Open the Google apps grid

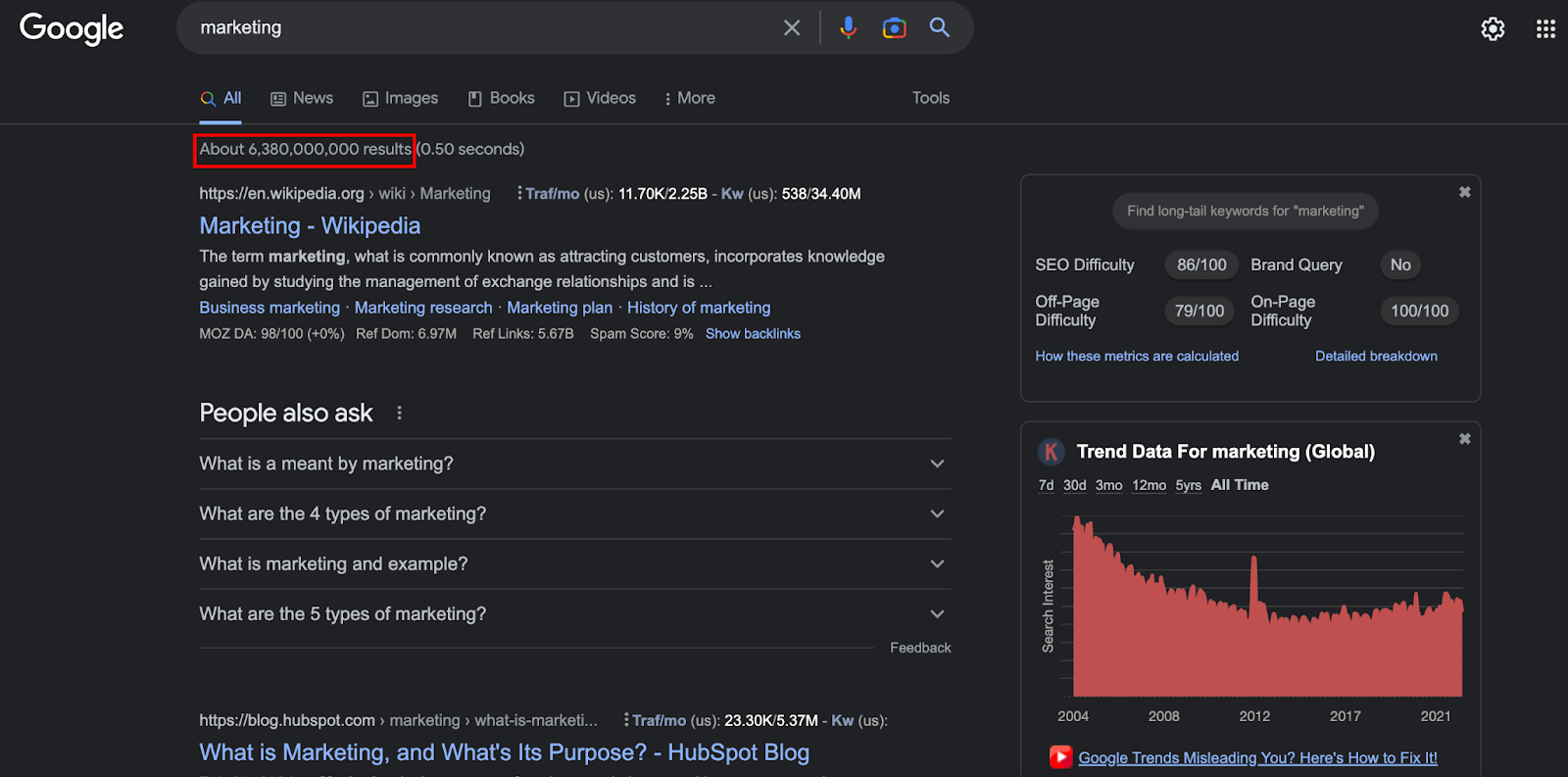(1545, 29)
